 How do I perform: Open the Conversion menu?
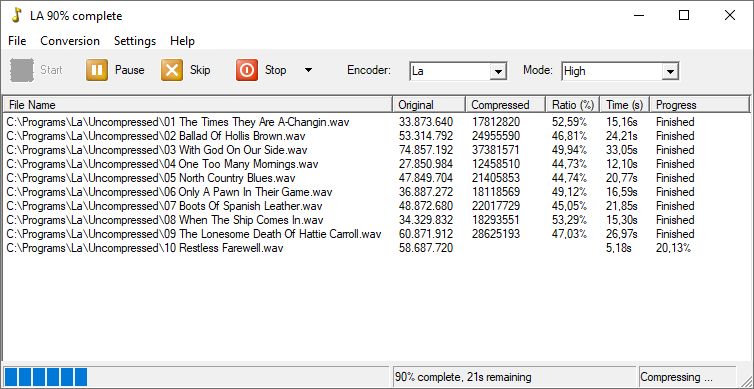click(x=70, y=41)
